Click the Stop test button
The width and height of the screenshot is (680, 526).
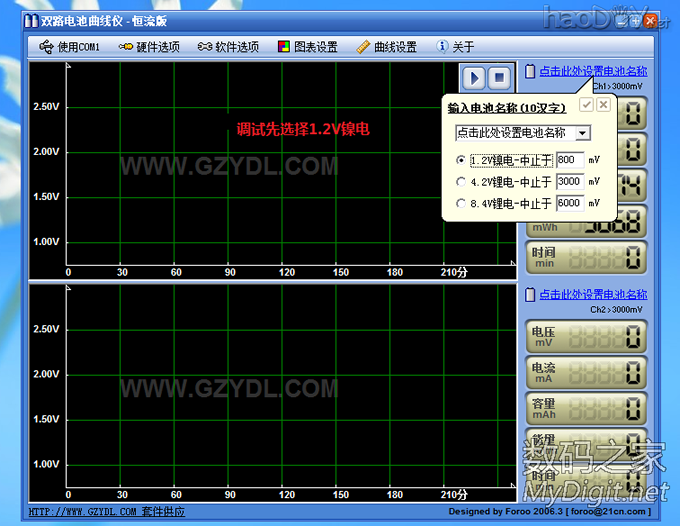[499, 77]
